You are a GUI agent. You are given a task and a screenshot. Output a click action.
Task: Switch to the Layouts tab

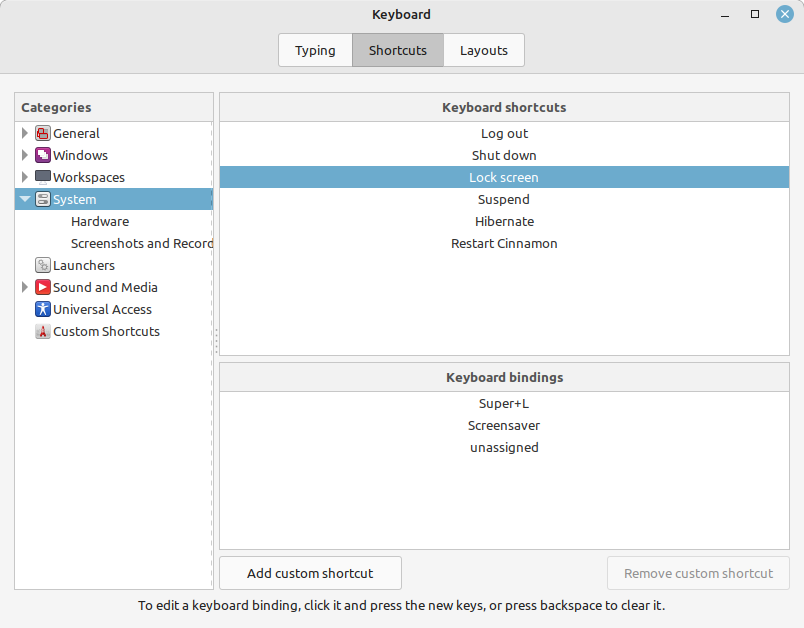click(x=484, y=50)
